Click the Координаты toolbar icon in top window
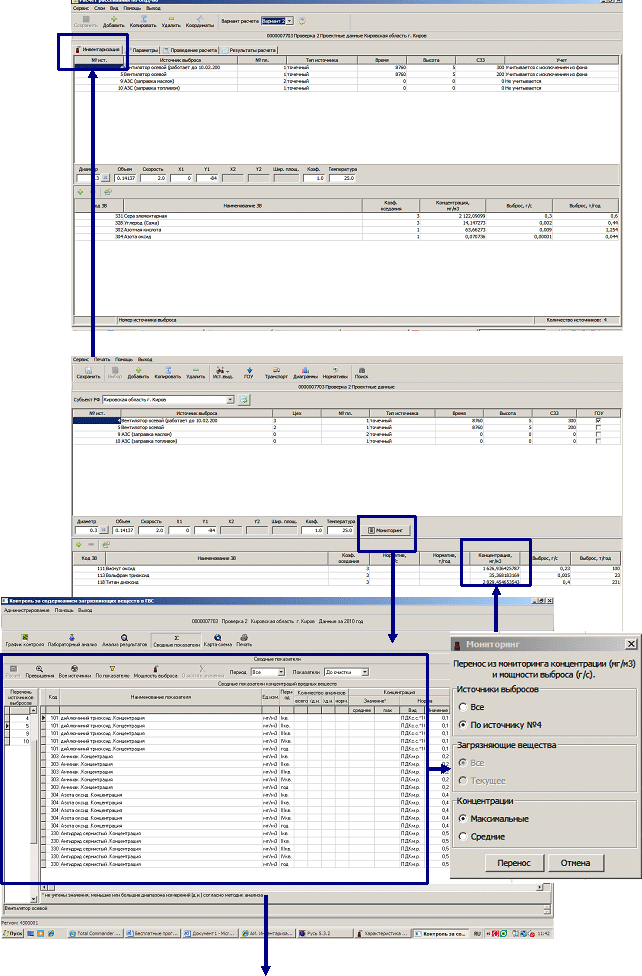 click(200, 21)
